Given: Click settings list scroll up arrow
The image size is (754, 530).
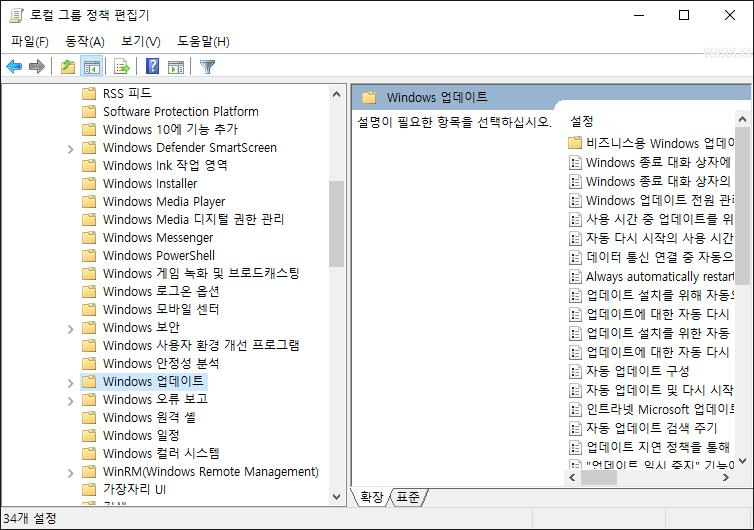Looking at the screenshot, I should click(742, 119).
